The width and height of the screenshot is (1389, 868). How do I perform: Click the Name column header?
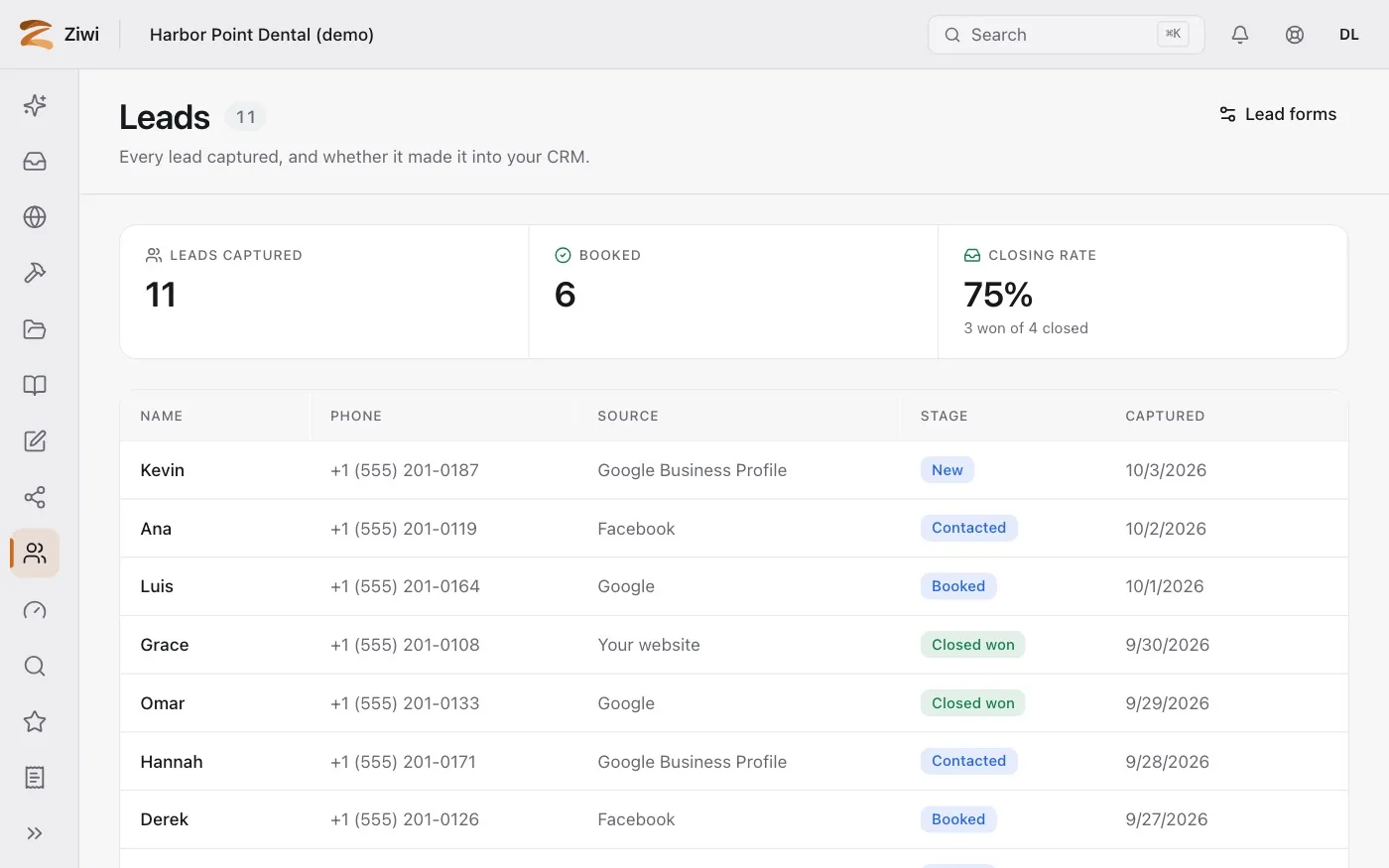(162, 416)
